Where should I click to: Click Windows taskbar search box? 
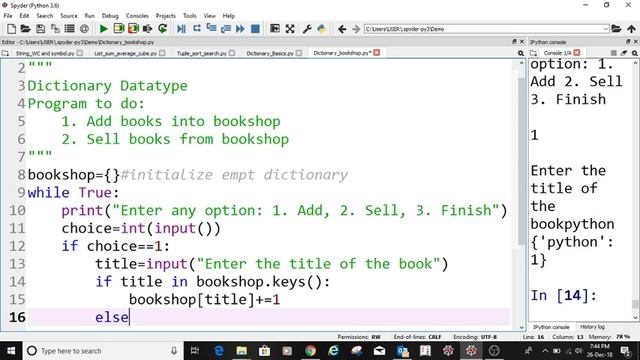point(102,351)
